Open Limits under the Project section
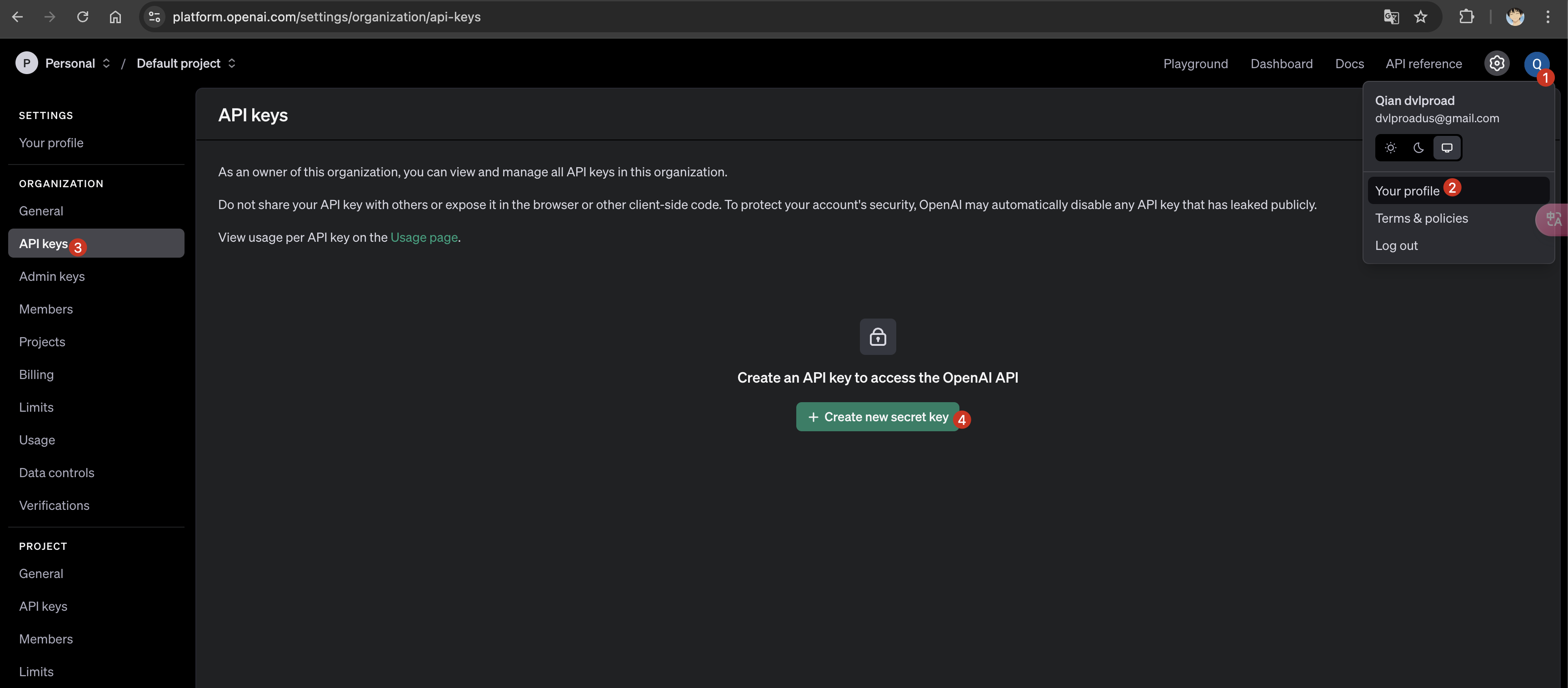 pyautogui.click(x=96, y=672)
